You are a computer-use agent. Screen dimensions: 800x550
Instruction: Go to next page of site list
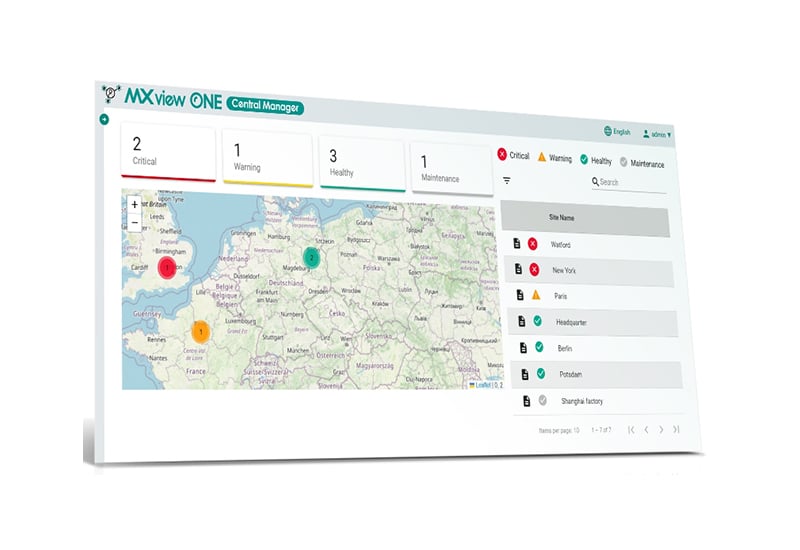tap(661, 429)
